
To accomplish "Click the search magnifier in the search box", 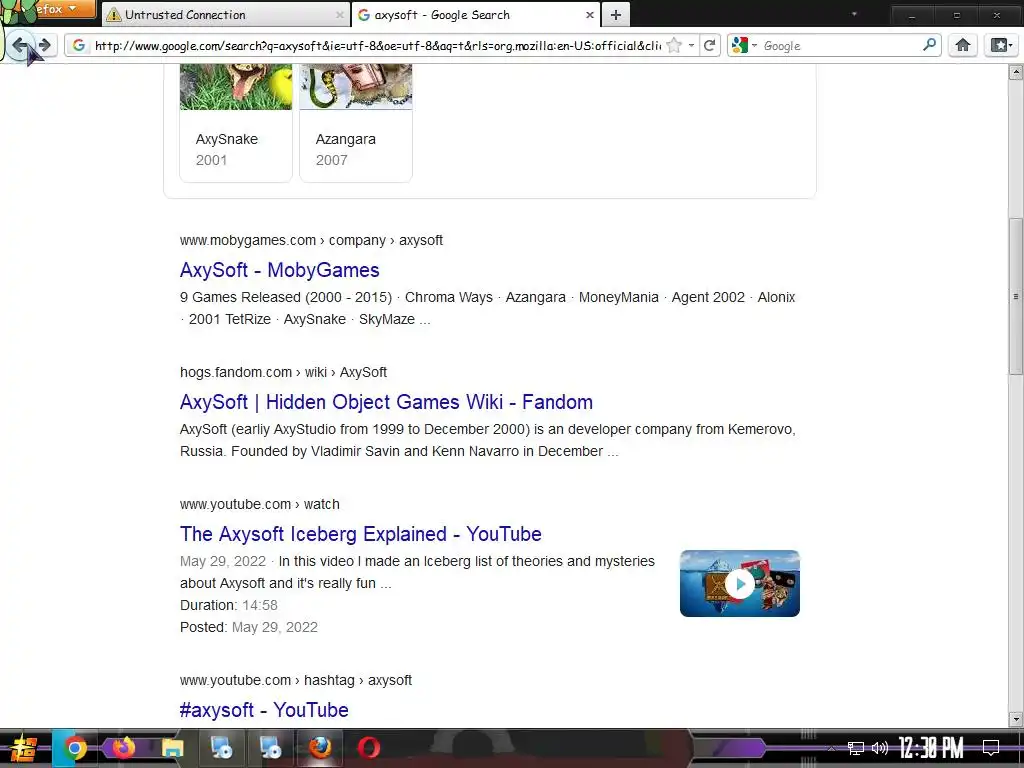I will pyautogui.click(x=929, y=45).
